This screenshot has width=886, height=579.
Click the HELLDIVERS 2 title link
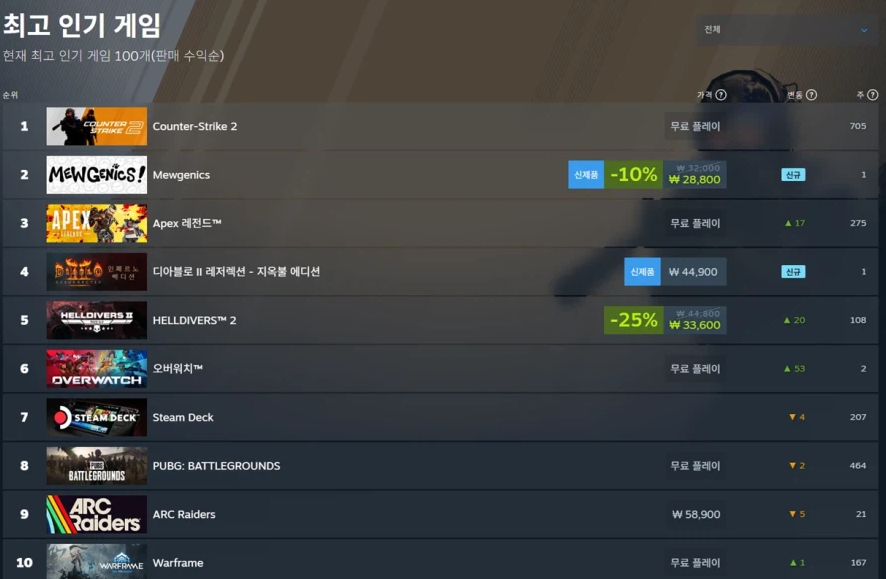(x=194, y=320)
